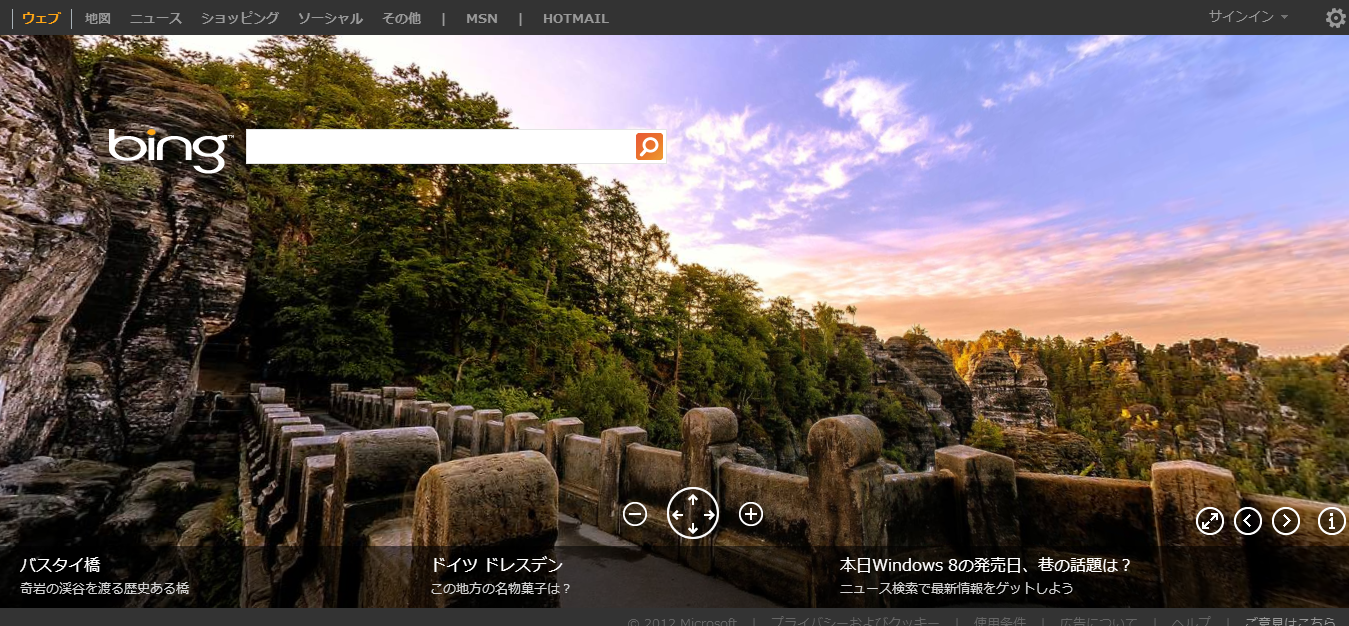Open the settings gear icon
Image resolution: width=1349 pixels, height=626 pixels.
pyautogui.click(x=1335, y=18)
